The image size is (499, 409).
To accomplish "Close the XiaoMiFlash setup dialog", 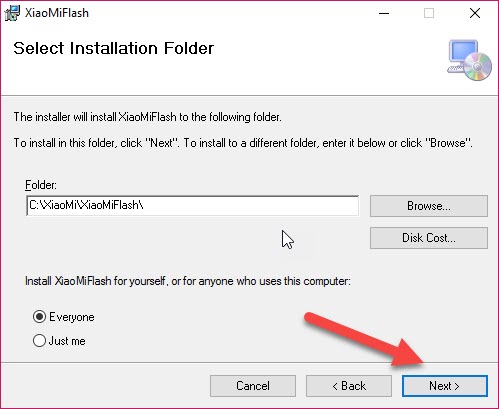I will 475,13.
